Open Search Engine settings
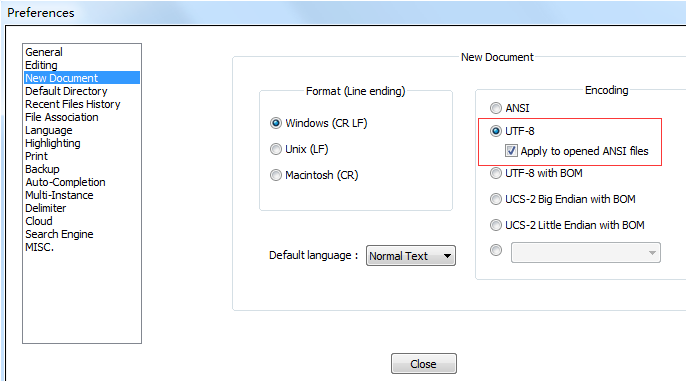The image size is (686, 381). coord(59,234)
